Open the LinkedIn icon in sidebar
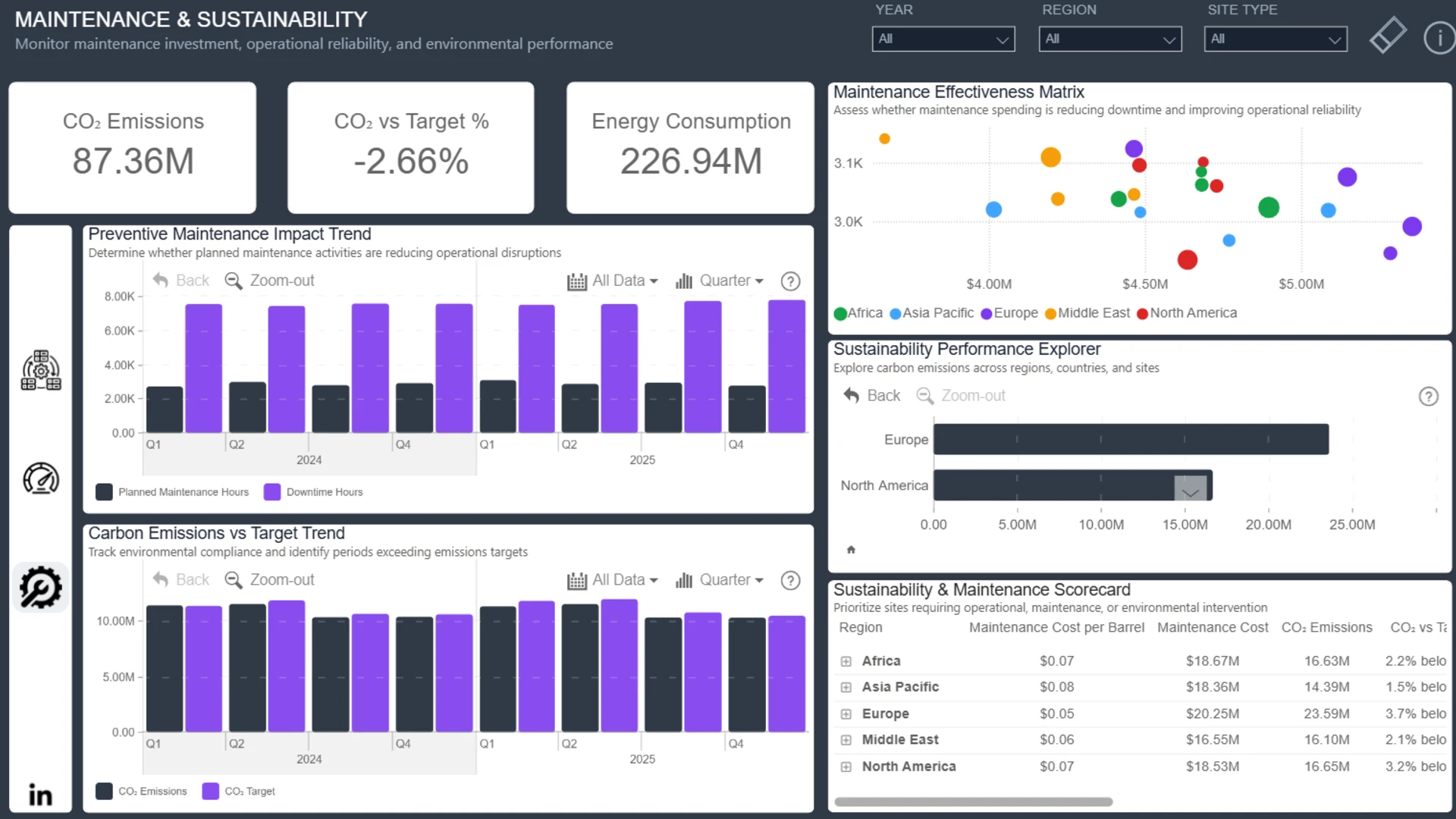The height and width of the screenshot is (819, 1456). pyautogui.click(x=40, y=794)
